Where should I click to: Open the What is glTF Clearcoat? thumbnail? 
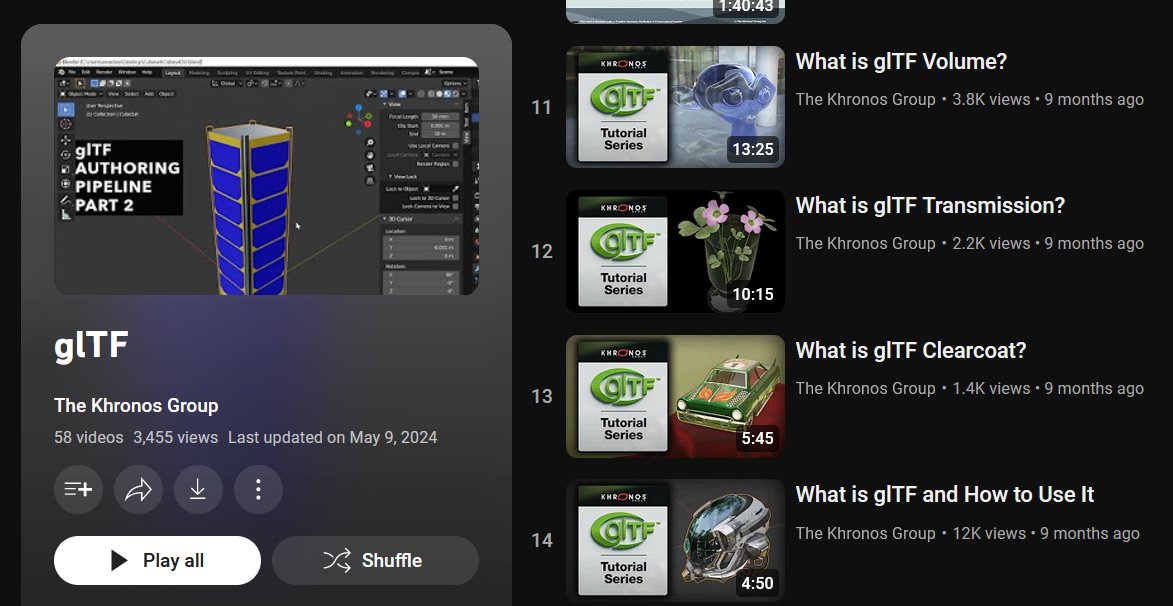[675, 396]
